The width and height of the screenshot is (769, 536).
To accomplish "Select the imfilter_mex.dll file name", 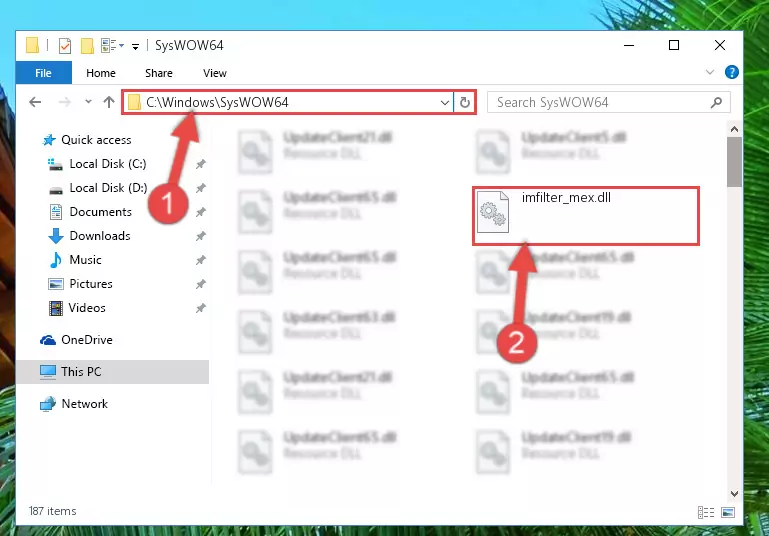I will click(566, 198).
